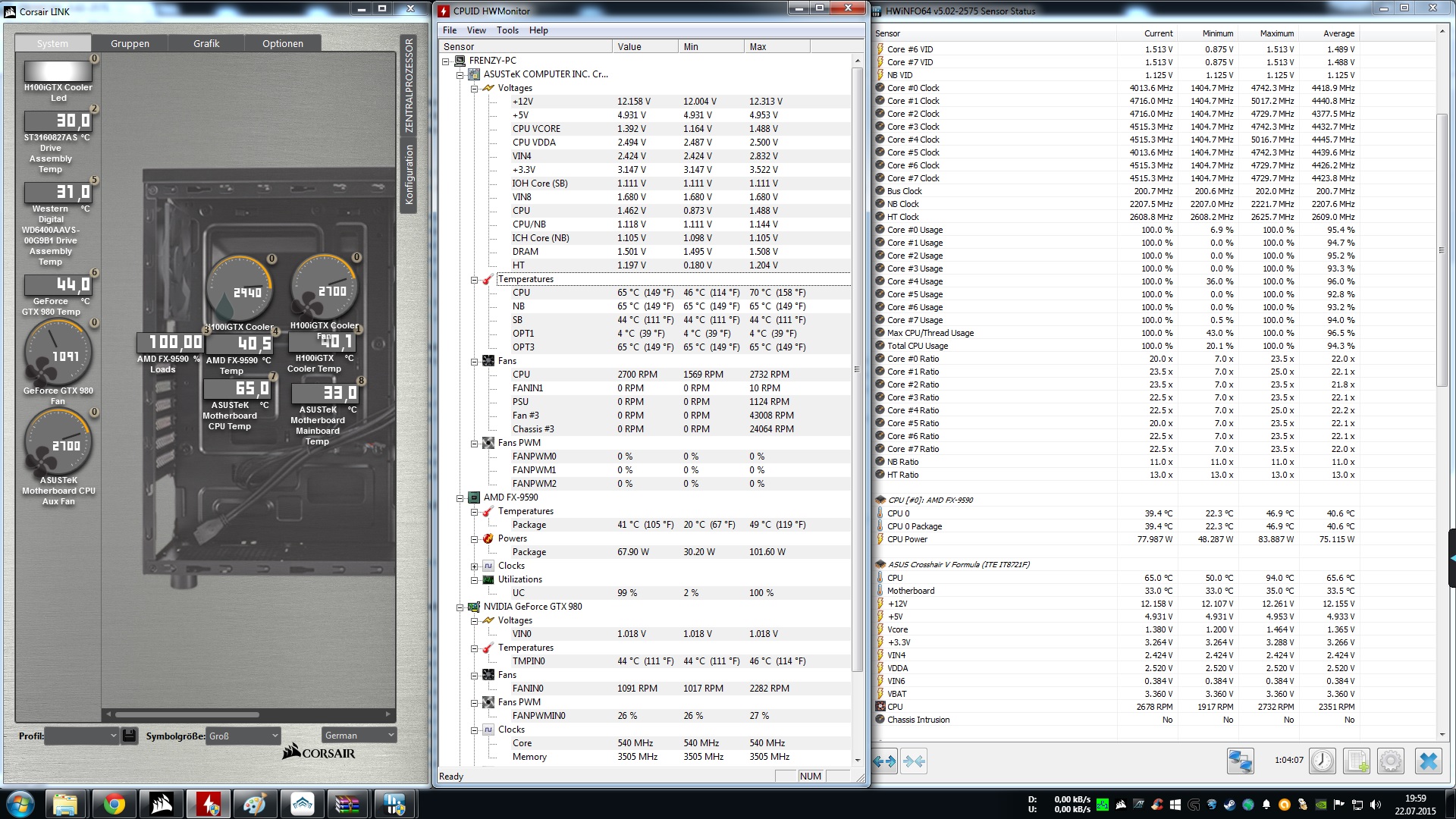The width and height of the screenshot is (1456, 819).
Task: Select the AMD FX-9590 Loads readout
Action: pyautogui.click(x=170, y=343)
